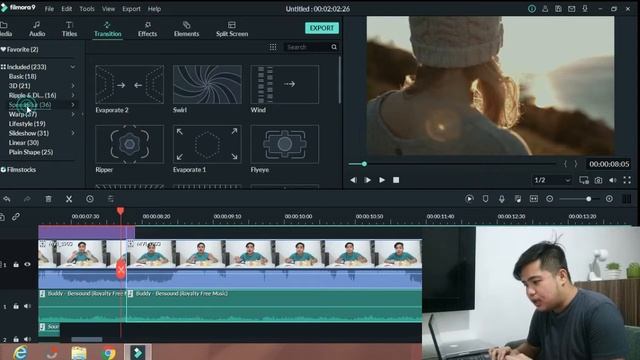Click the Redo arrow in timeline toolbar
This screenshot has height=360, width=640.
click(27, 199)
